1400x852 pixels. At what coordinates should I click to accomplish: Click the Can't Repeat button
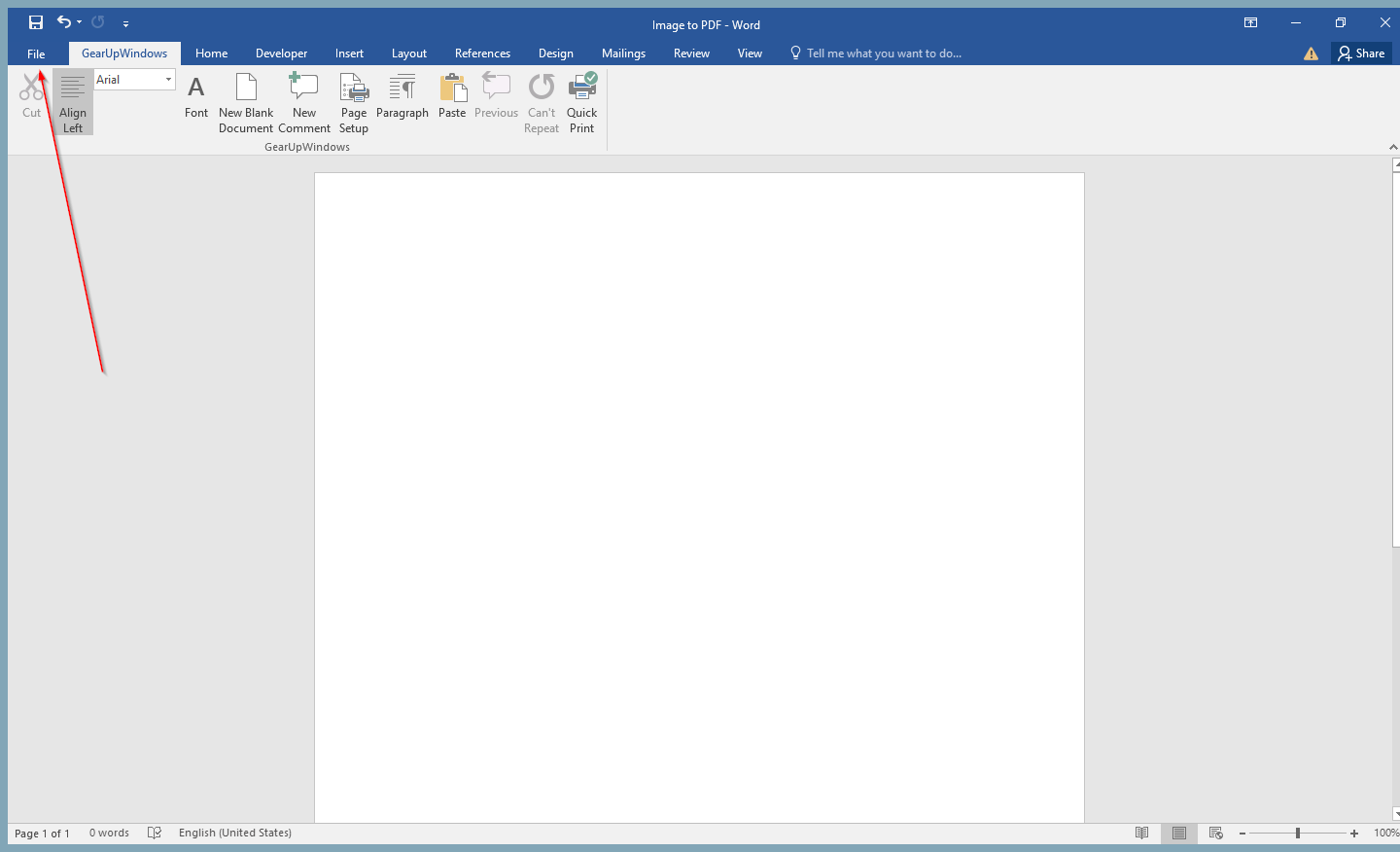pyautogui.click(x=542, y=102)
